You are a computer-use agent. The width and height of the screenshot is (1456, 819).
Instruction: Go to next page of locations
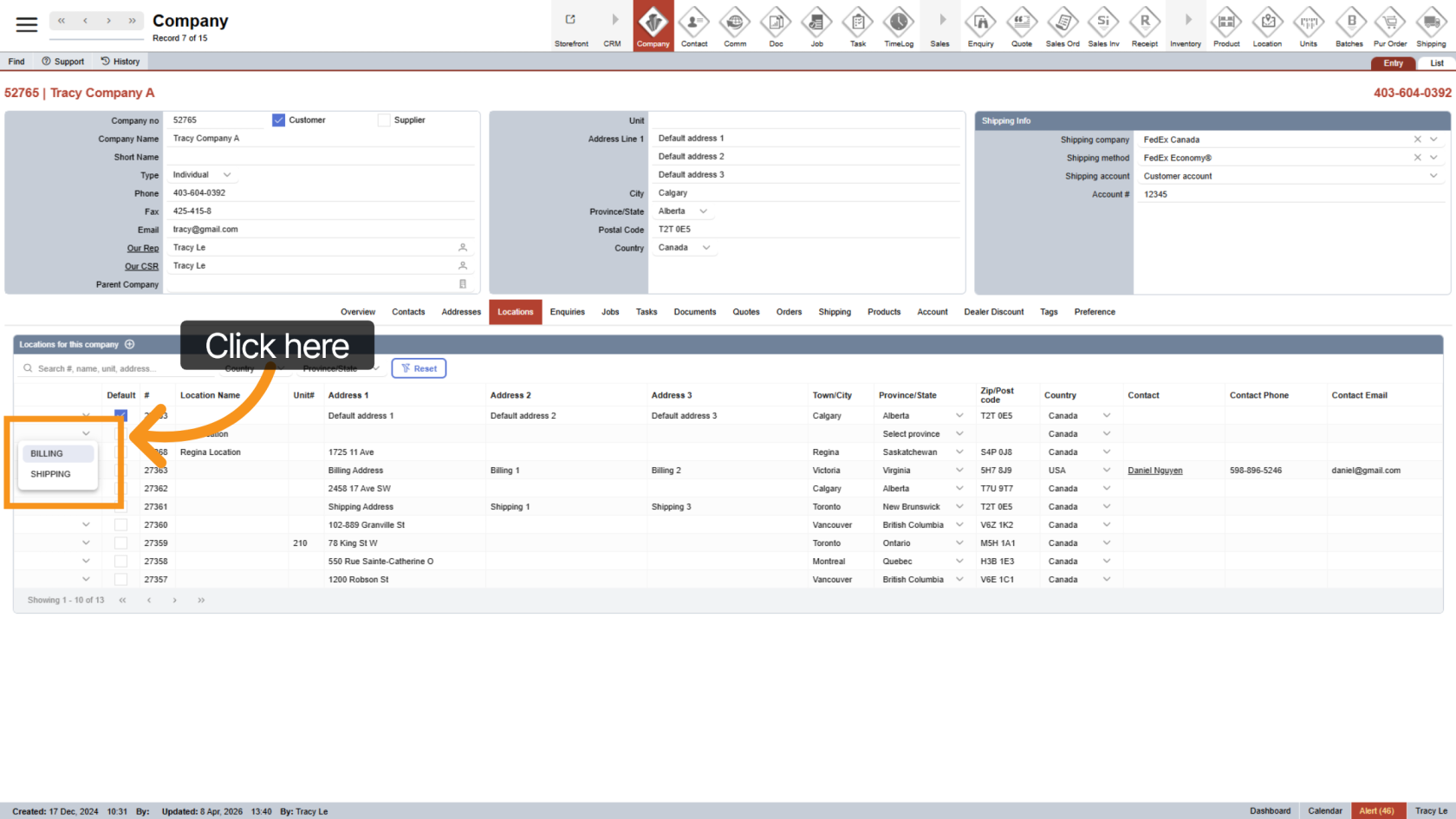click(x=175, y=600)
